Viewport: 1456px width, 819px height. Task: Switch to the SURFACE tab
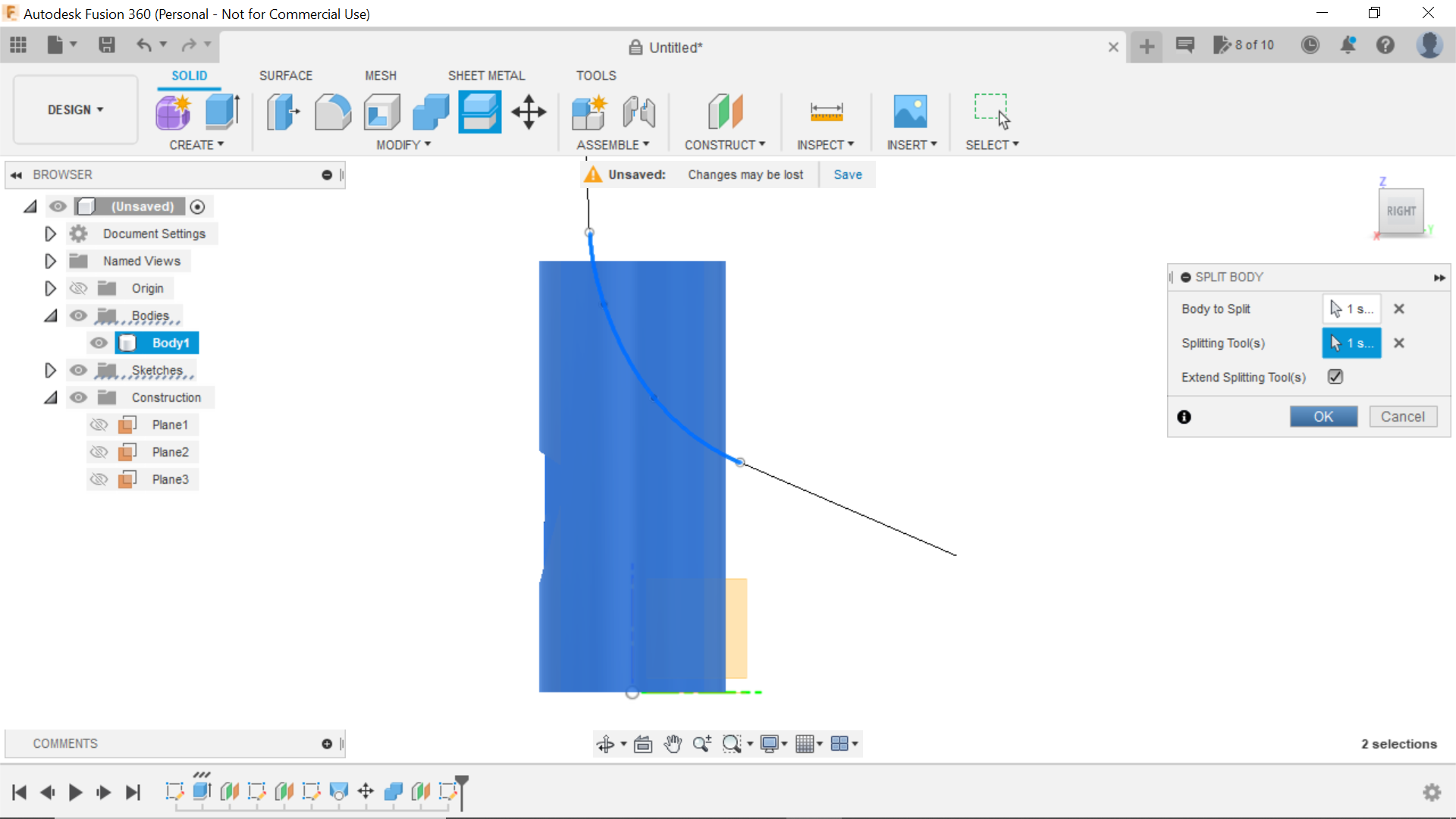tap(286, 76)
